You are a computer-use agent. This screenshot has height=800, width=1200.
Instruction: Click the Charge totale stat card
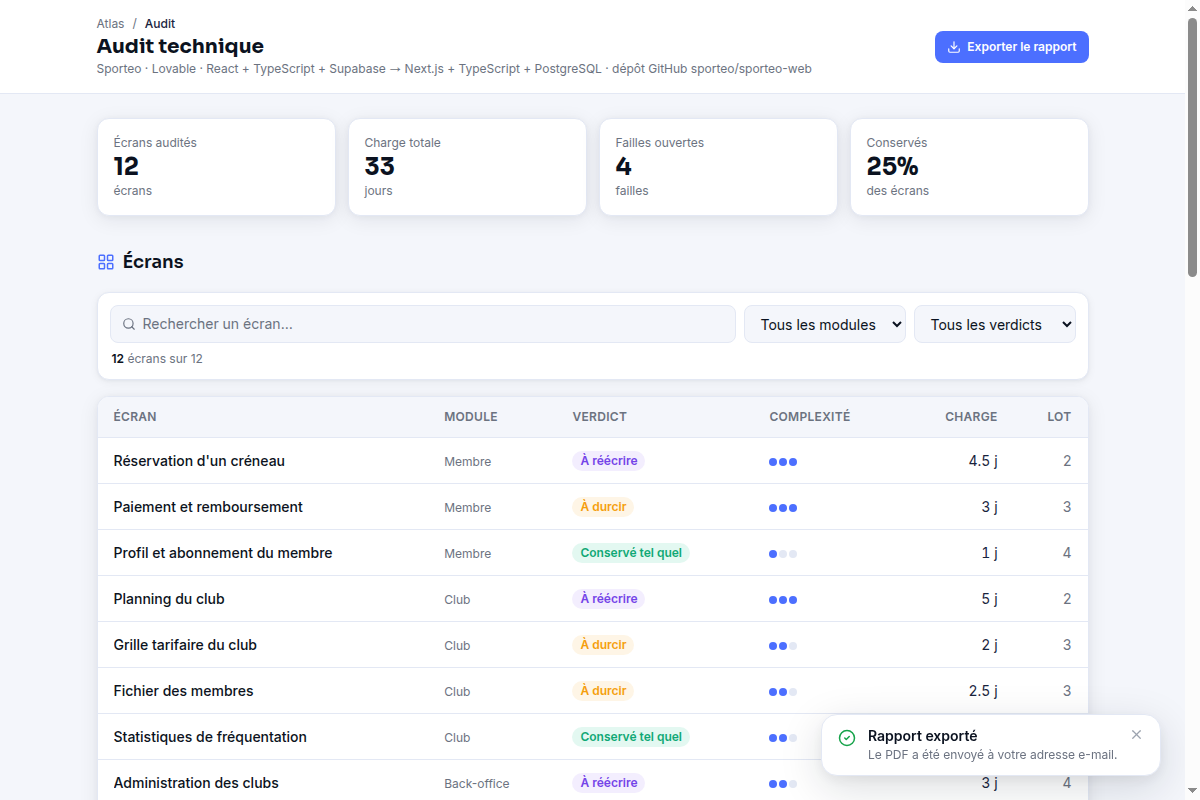coord(467,167)
